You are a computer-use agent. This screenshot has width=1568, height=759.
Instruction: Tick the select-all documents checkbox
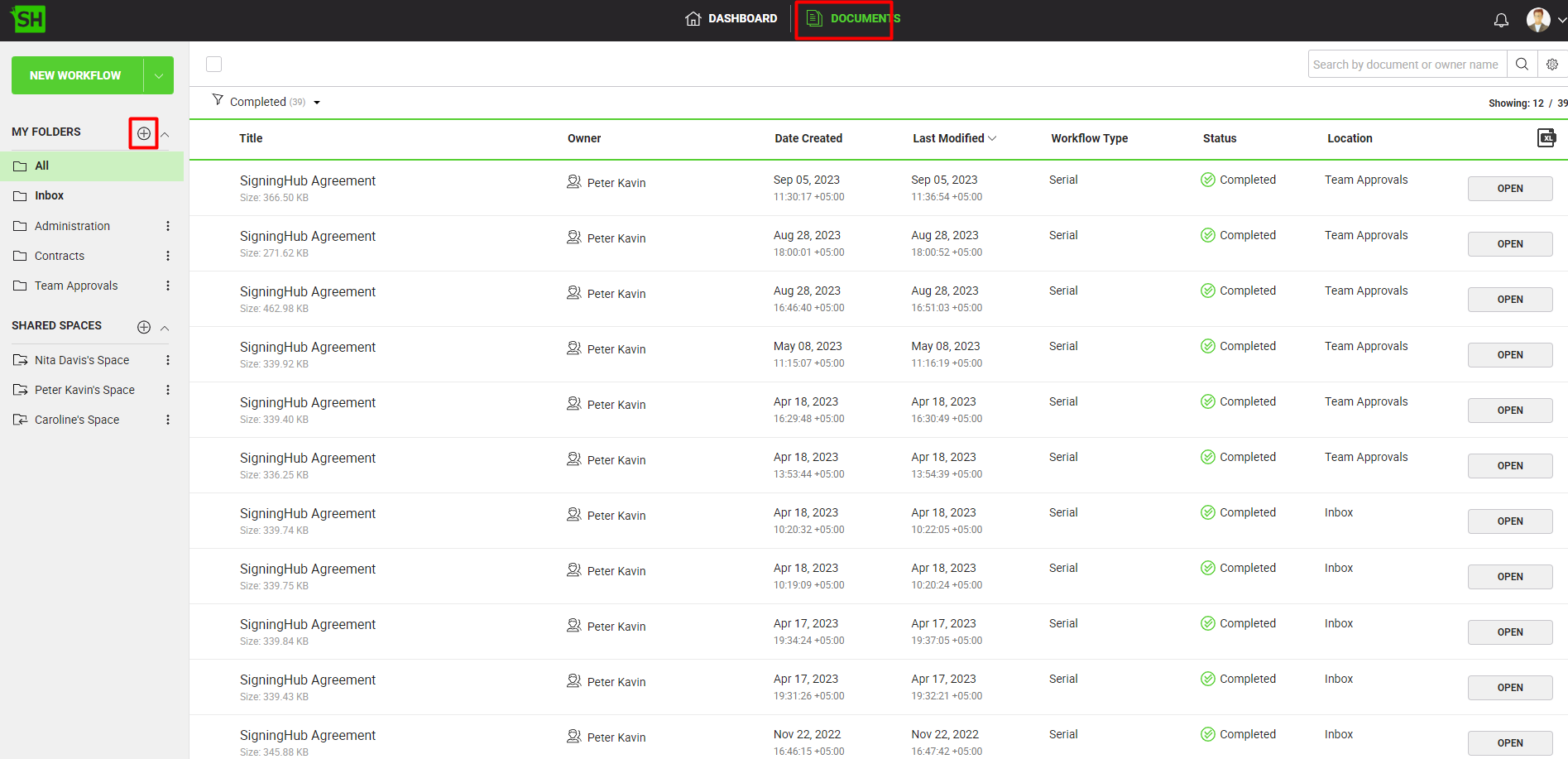coord(214,65)
